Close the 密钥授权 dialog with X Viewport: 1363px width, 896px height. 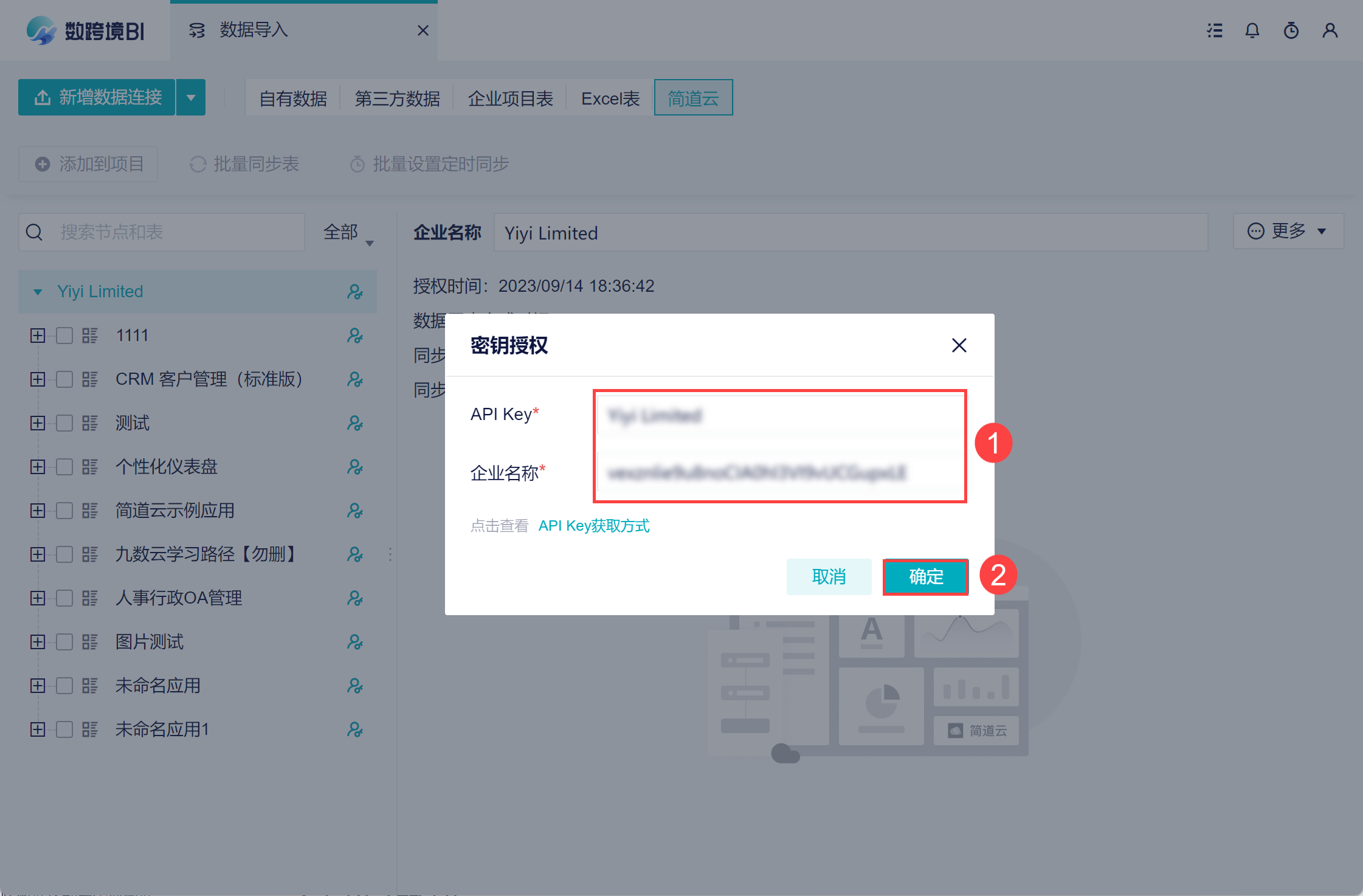(x=959, y=345)
